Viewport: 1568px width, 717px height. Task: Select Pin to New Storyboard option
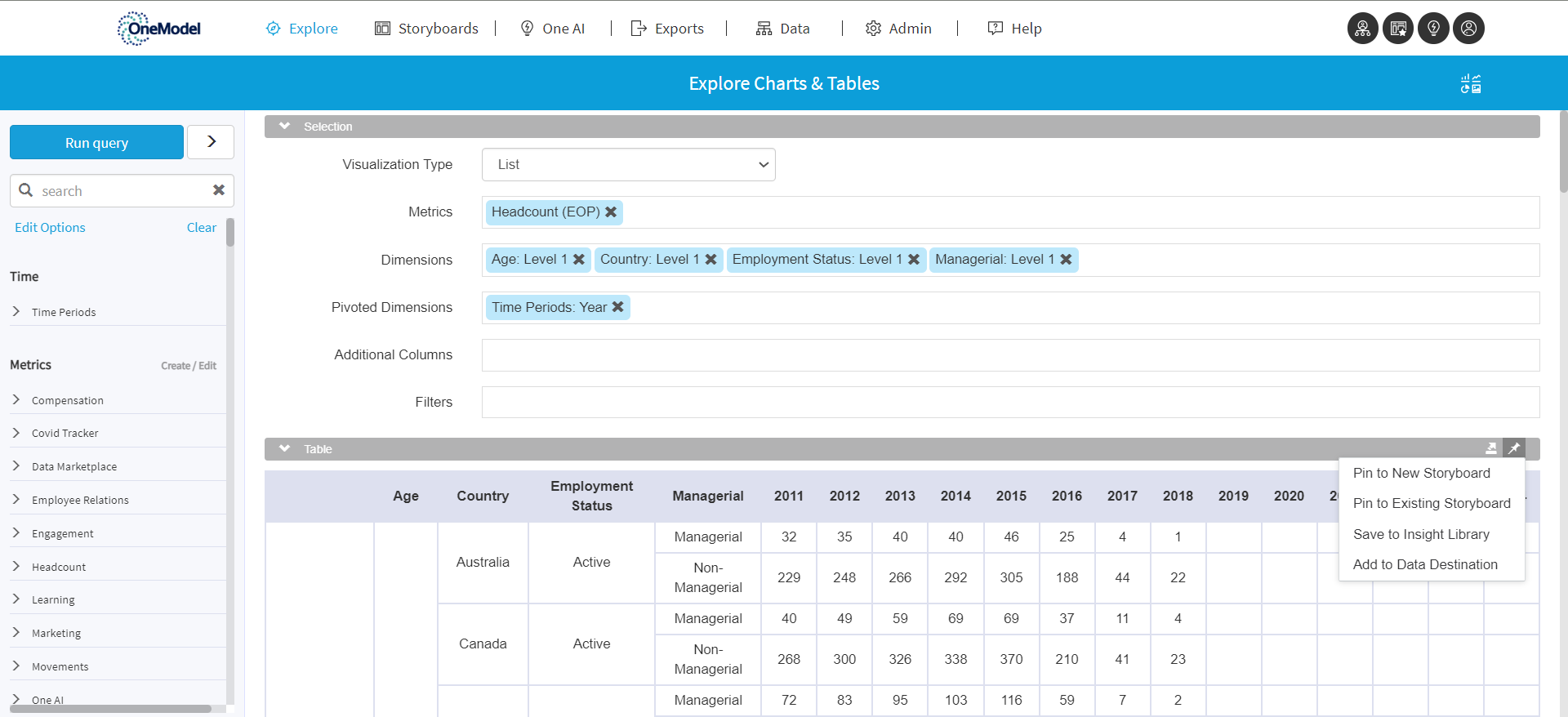1421,473
